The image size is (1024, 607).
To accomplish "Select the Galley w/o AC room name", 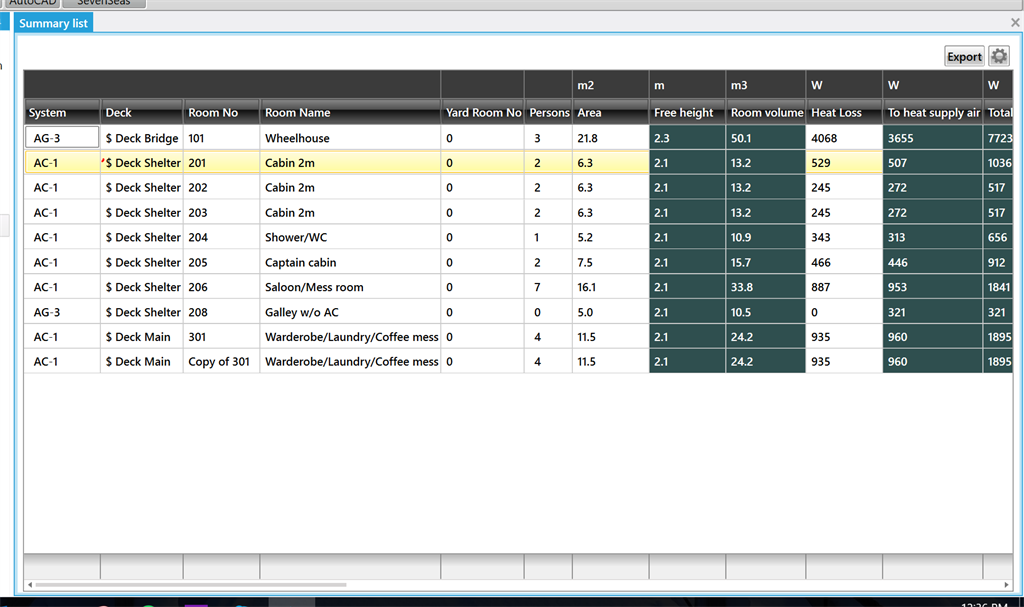I will (x=350, y=312).
